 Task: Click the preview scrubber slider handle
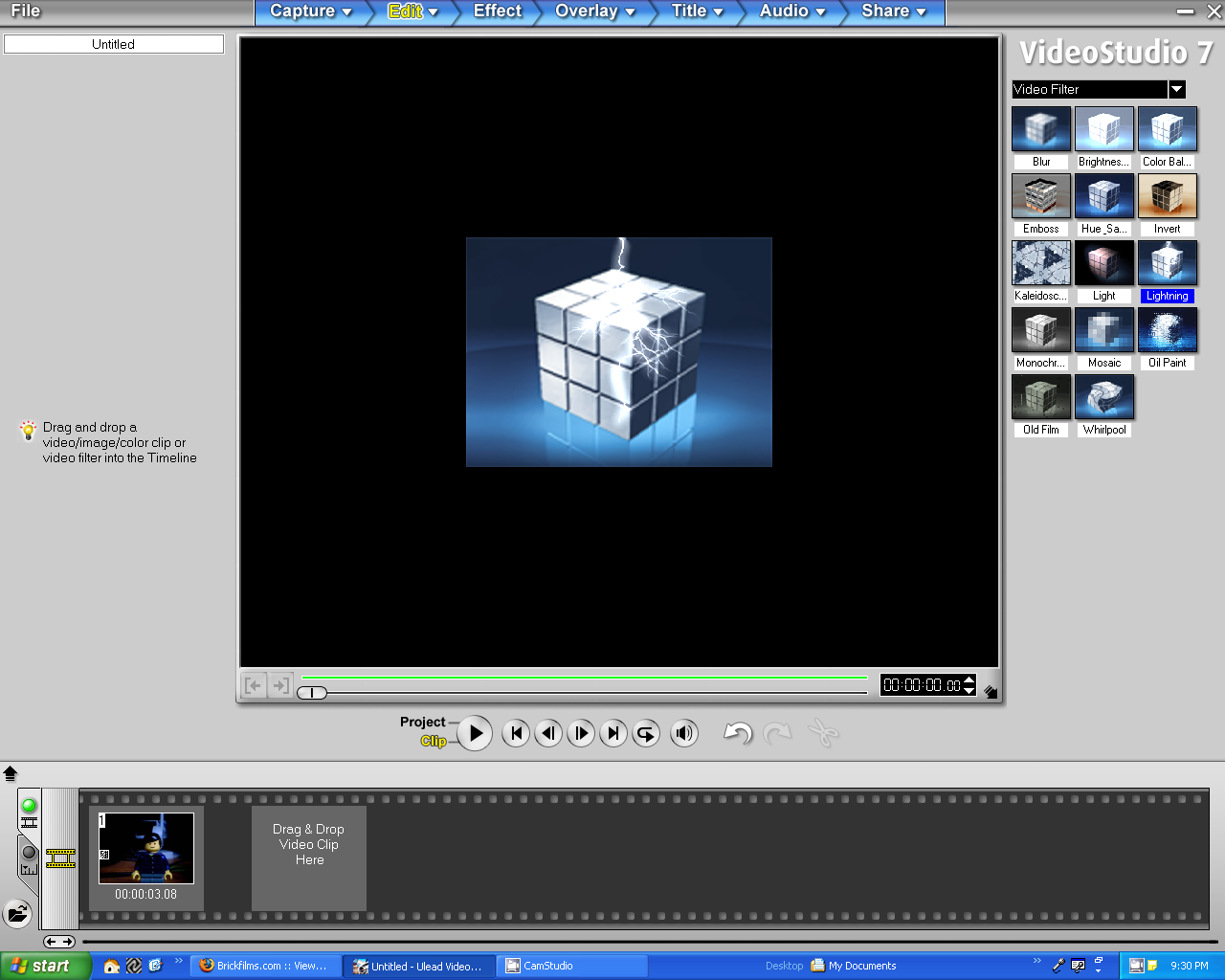click(311, 692)
